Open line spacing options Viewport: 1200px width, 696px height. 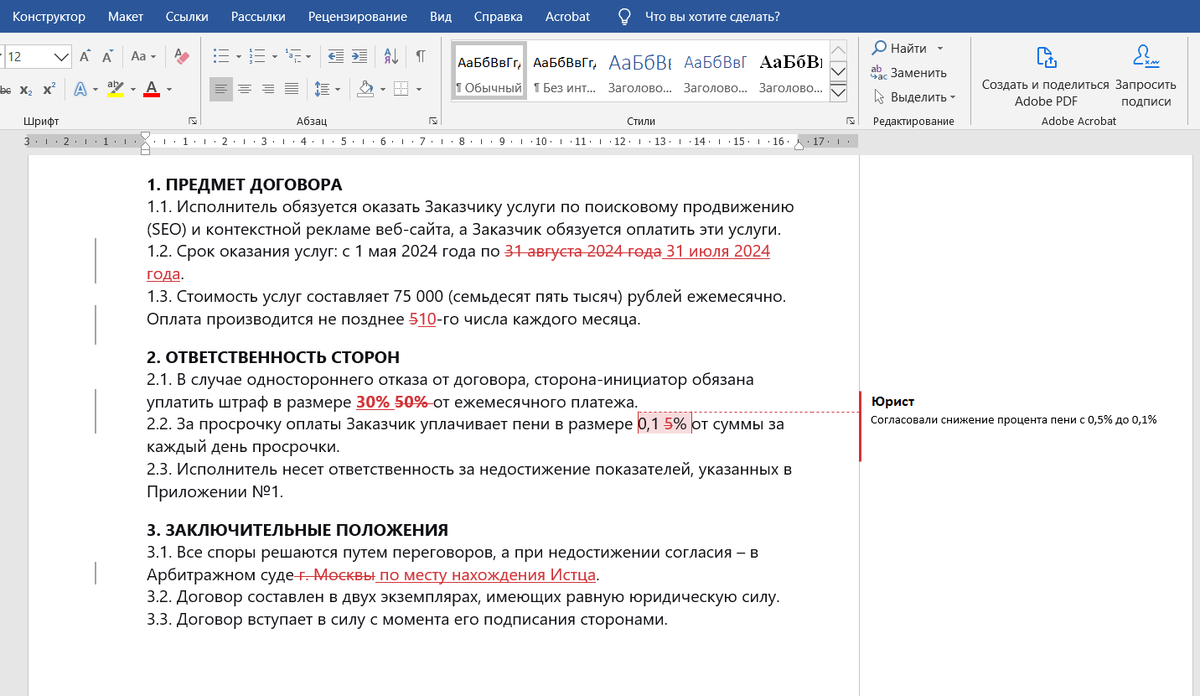pos(327,89)
